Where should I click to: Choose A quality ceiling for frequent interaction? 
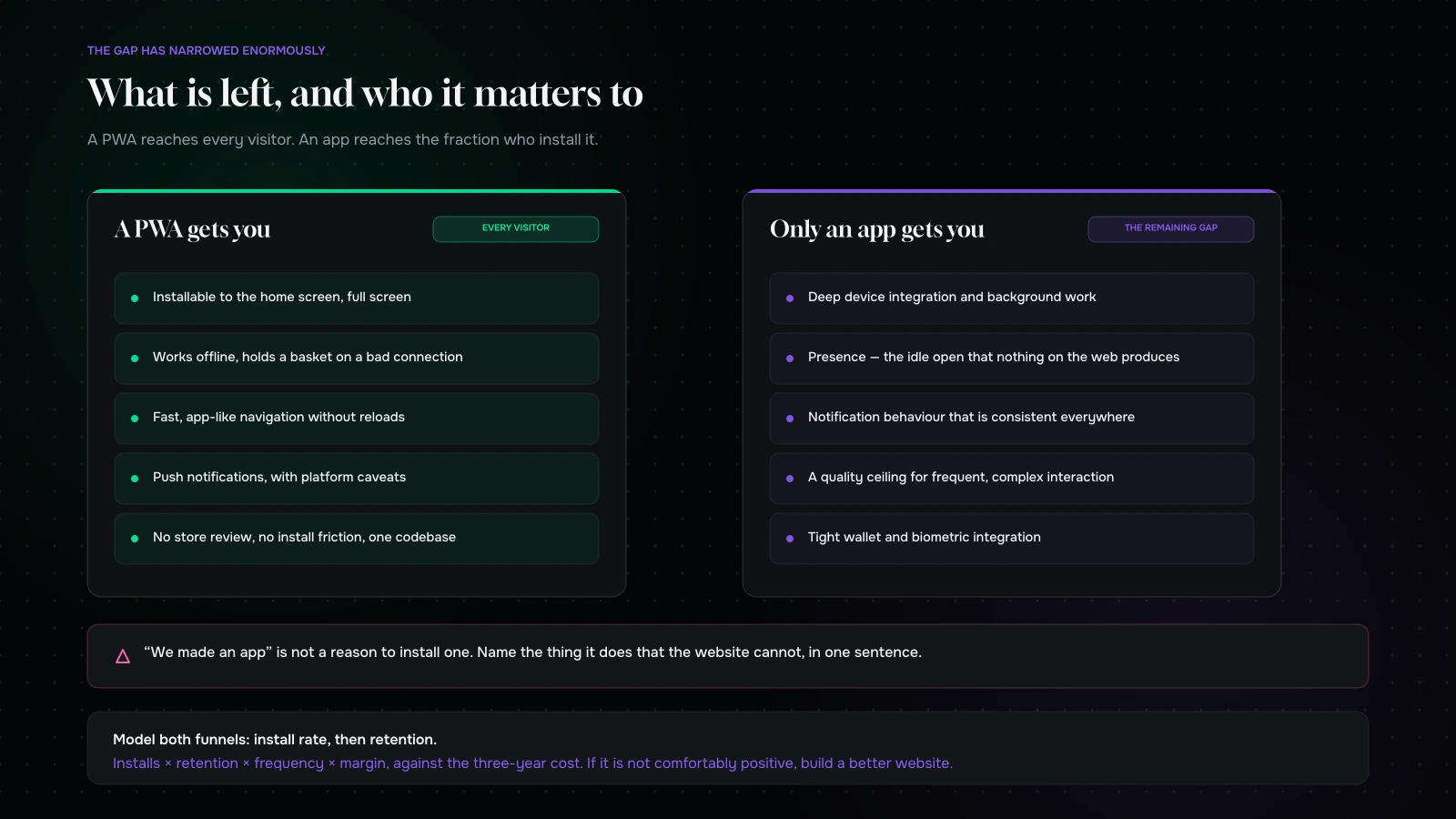tap(1012, 479)
